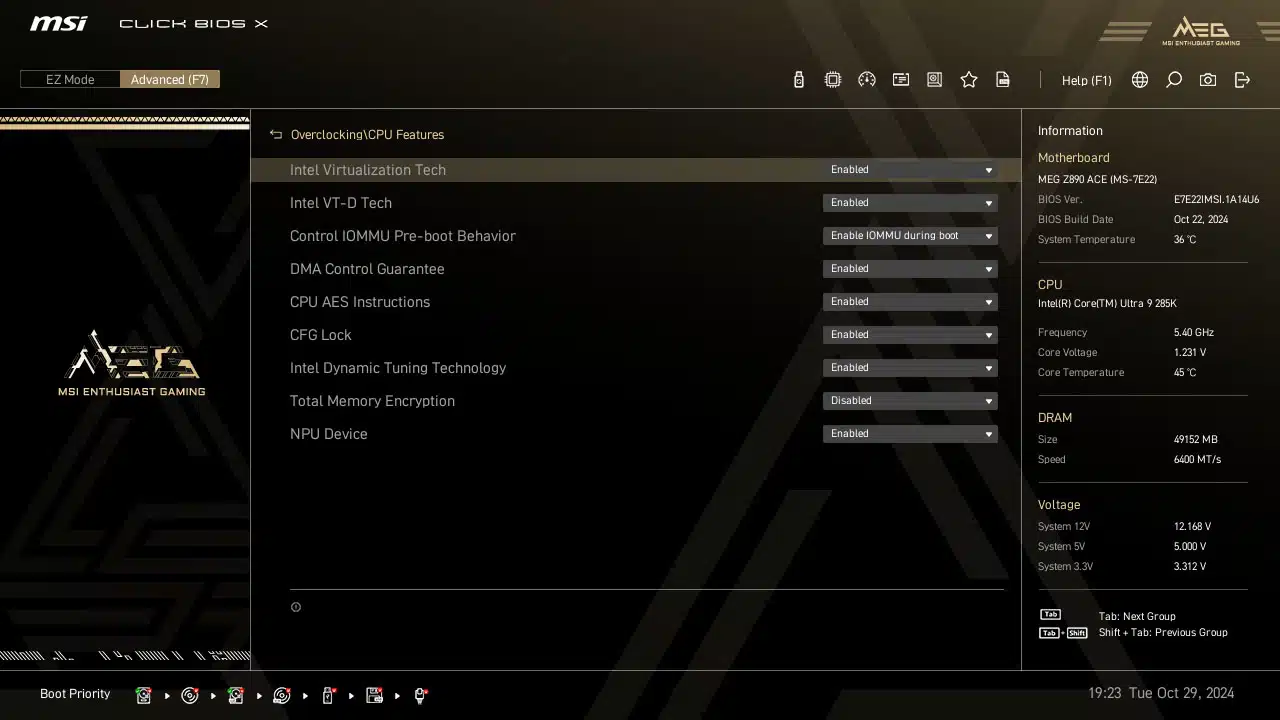
Task: Click the Tab: Next Group hint
Action: coord(1137,617)
